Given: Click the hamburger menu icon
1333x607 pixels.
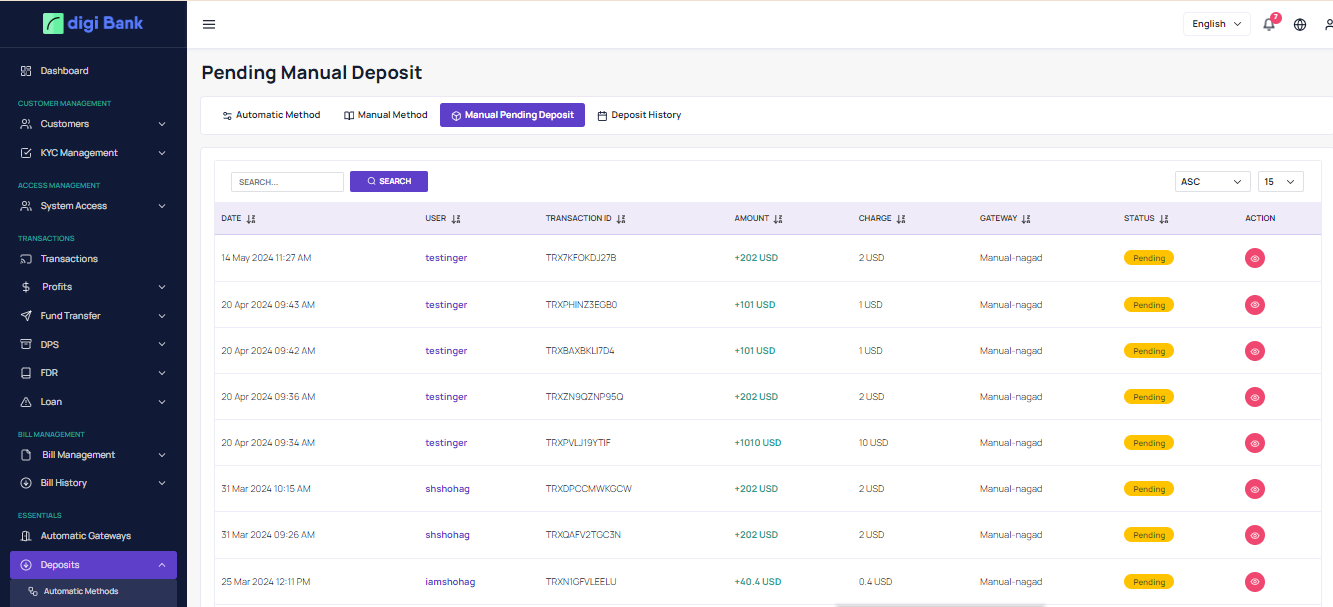Looking at the screenshot, I should (x=209, y=24).
